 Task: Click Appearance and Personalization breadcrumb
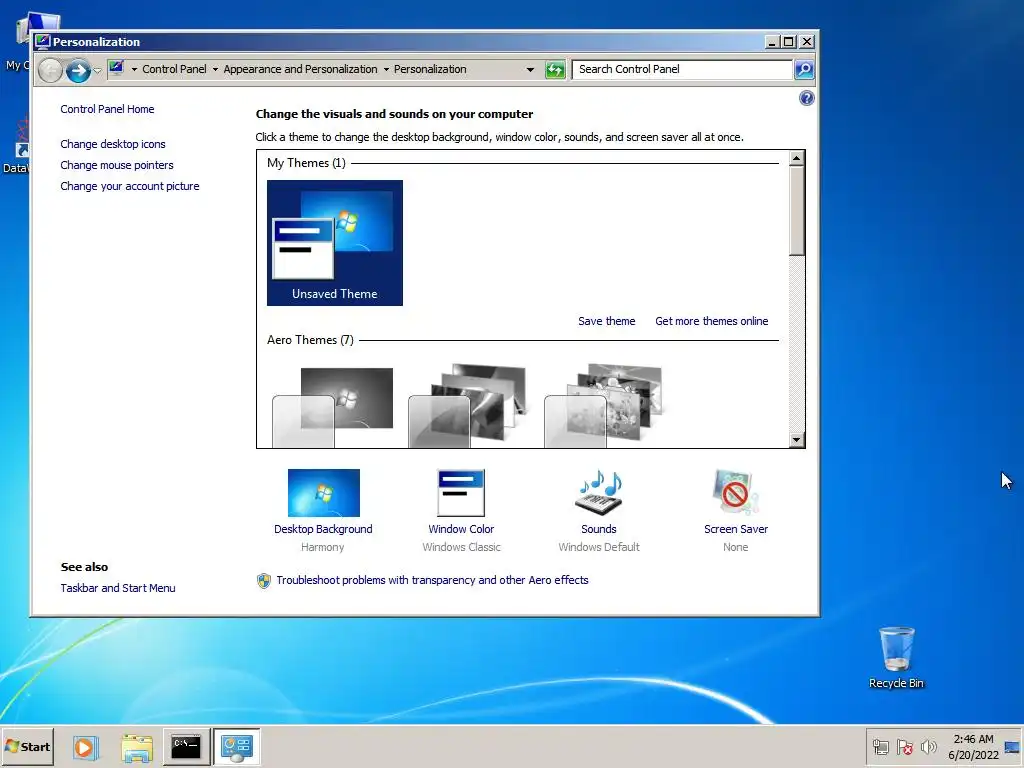click(x=300, y=69)
